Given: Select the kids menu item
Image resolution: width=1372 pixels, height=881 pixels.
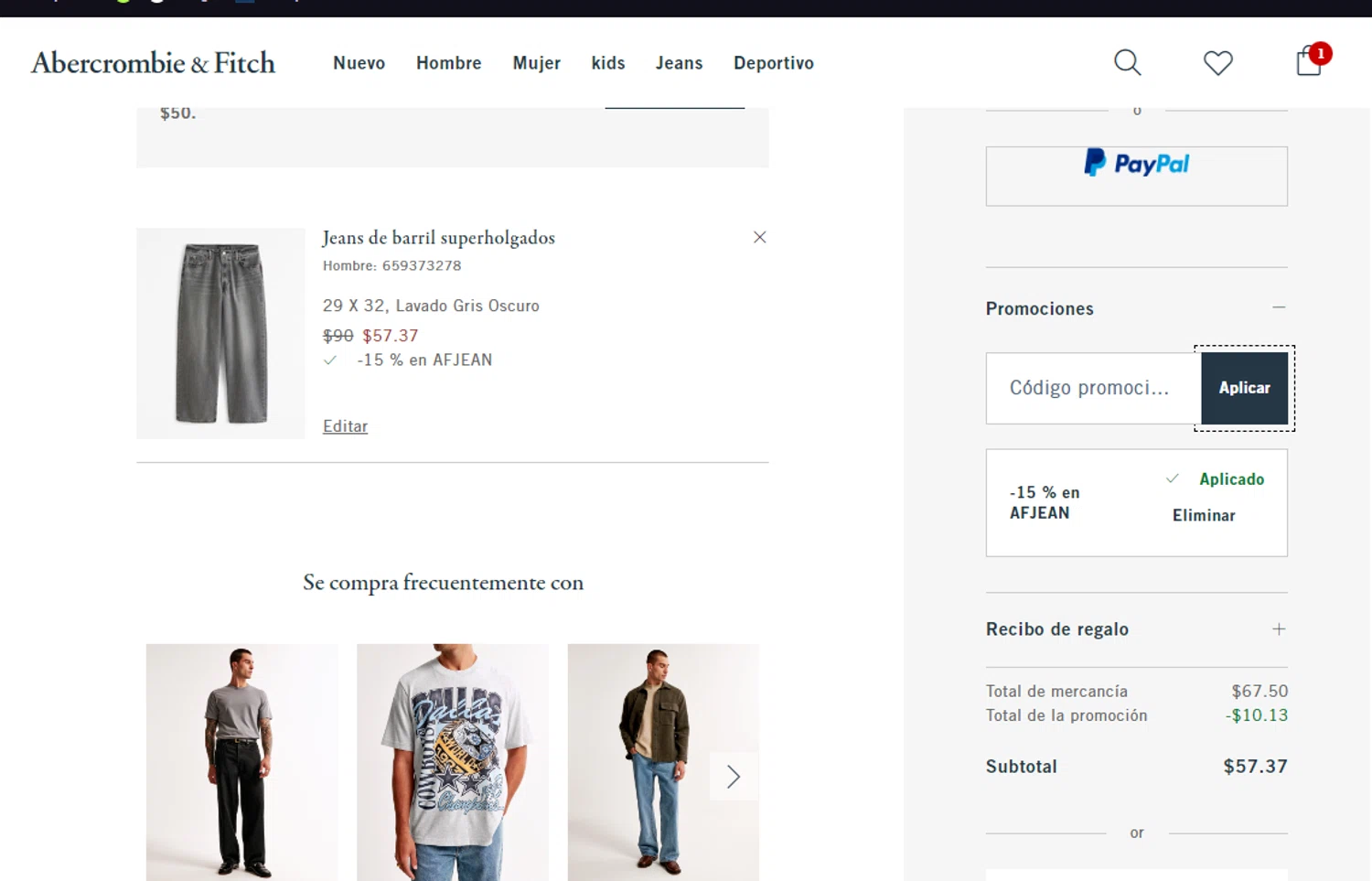Looking at the screenshot, I should click(x=607, y=63).
